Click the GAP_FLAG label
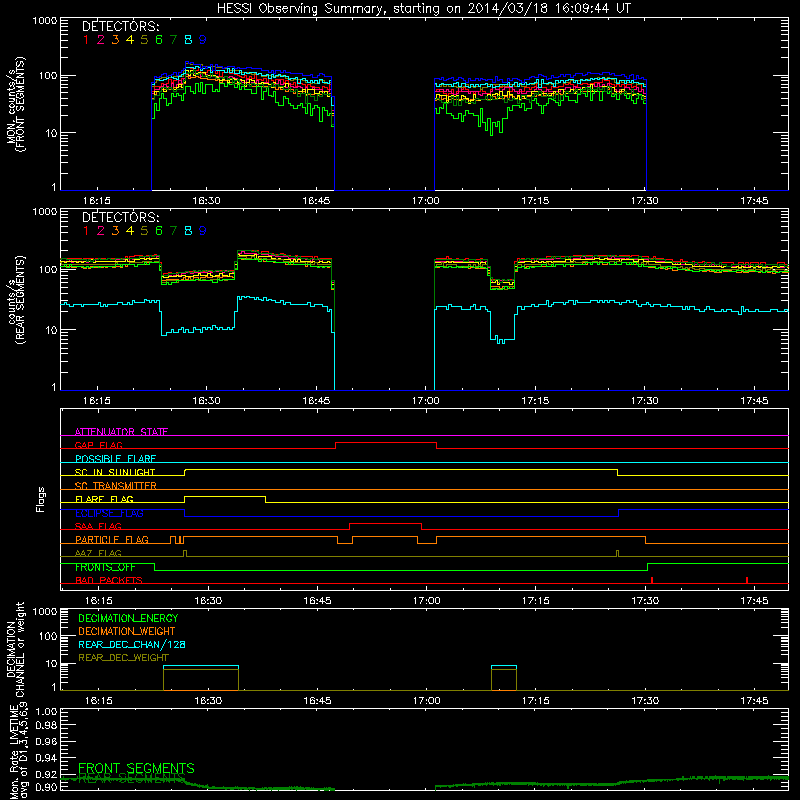Image resolution: width=800 pixels, height=800 pixels. [98, 445]
